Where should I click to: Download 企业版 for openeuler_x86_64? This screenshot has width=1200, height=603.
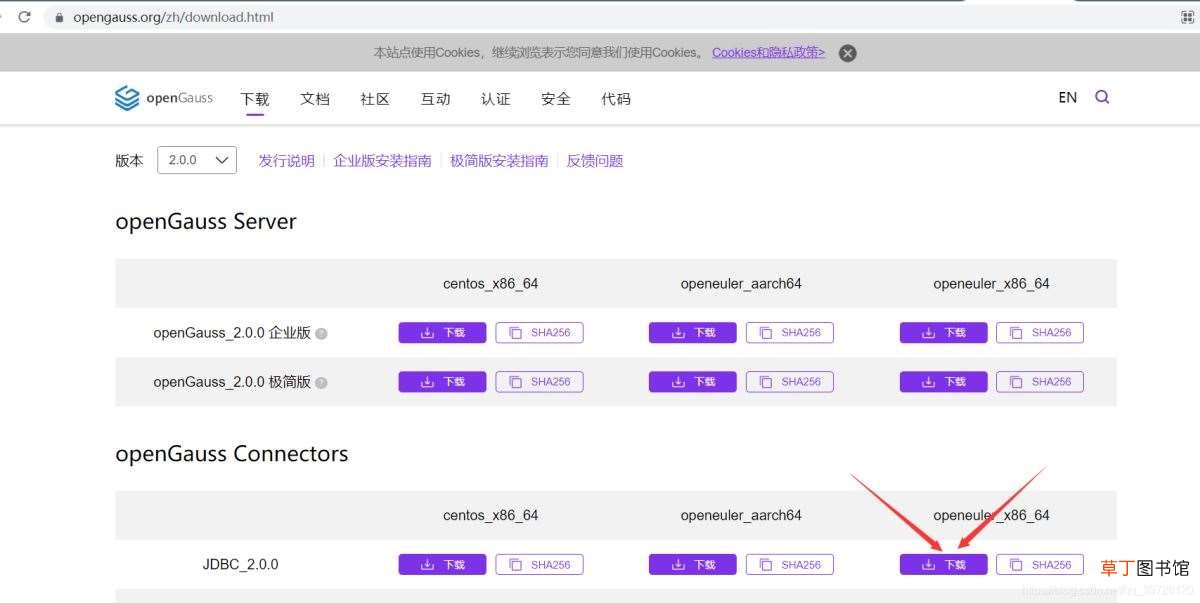pos(943,333)
